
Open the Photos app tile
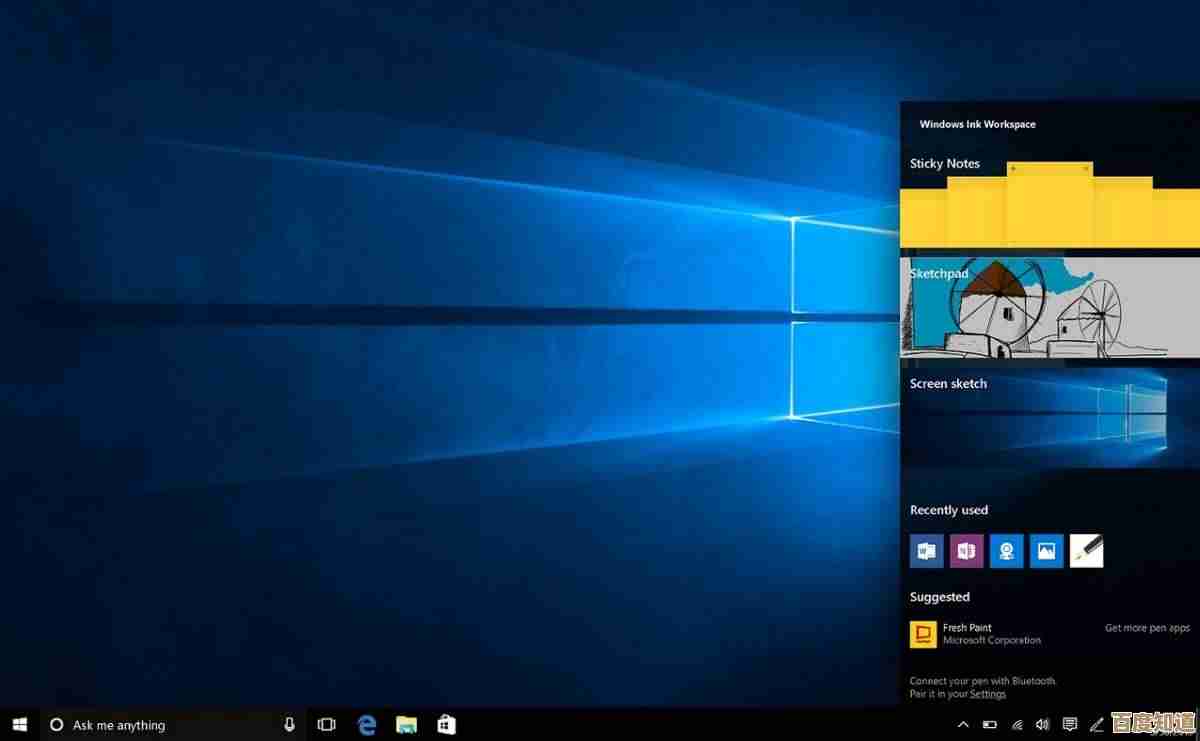tap(1046, 551)
